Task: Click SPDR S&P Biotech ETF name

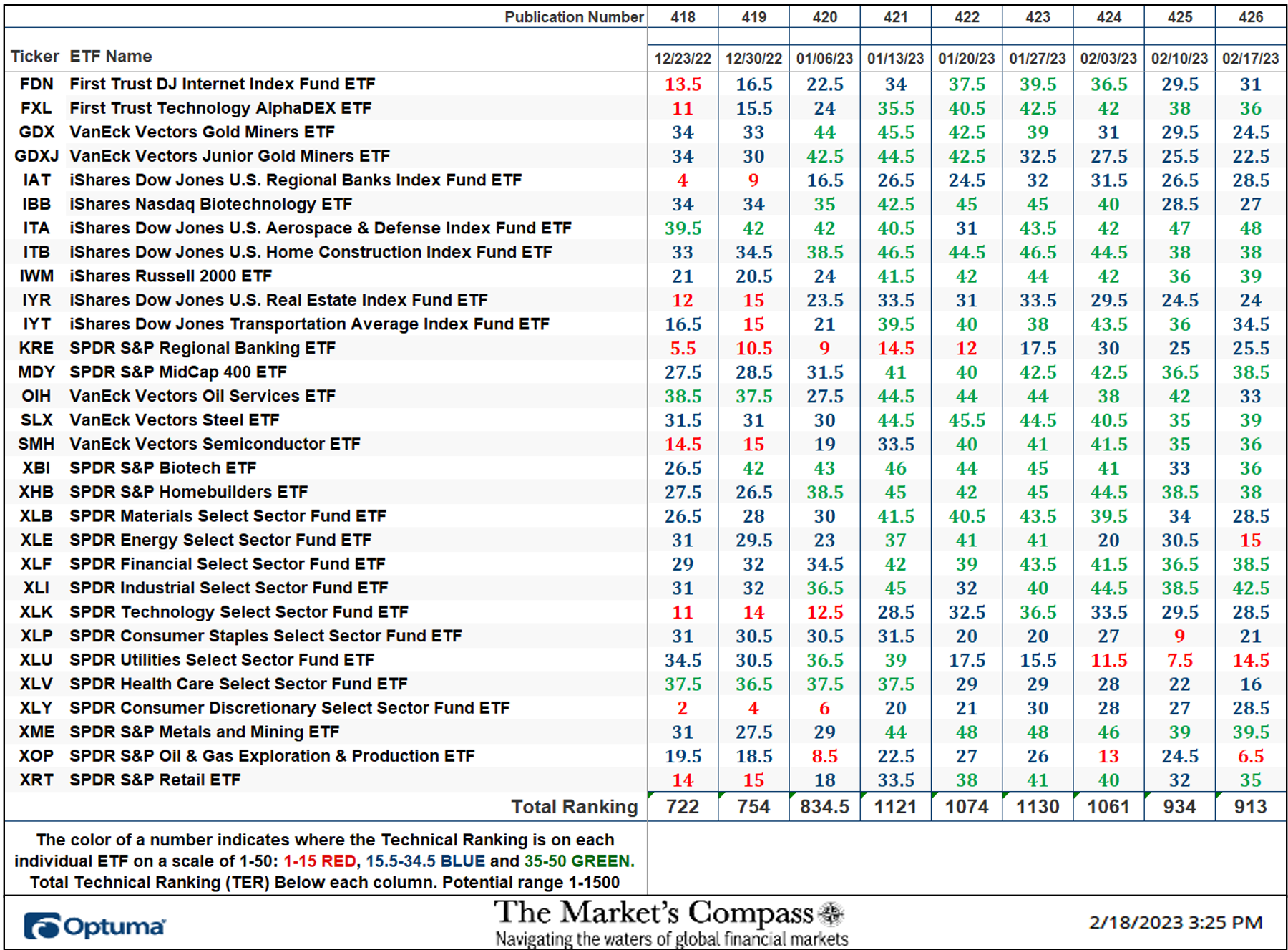Action: pos(163,468)
